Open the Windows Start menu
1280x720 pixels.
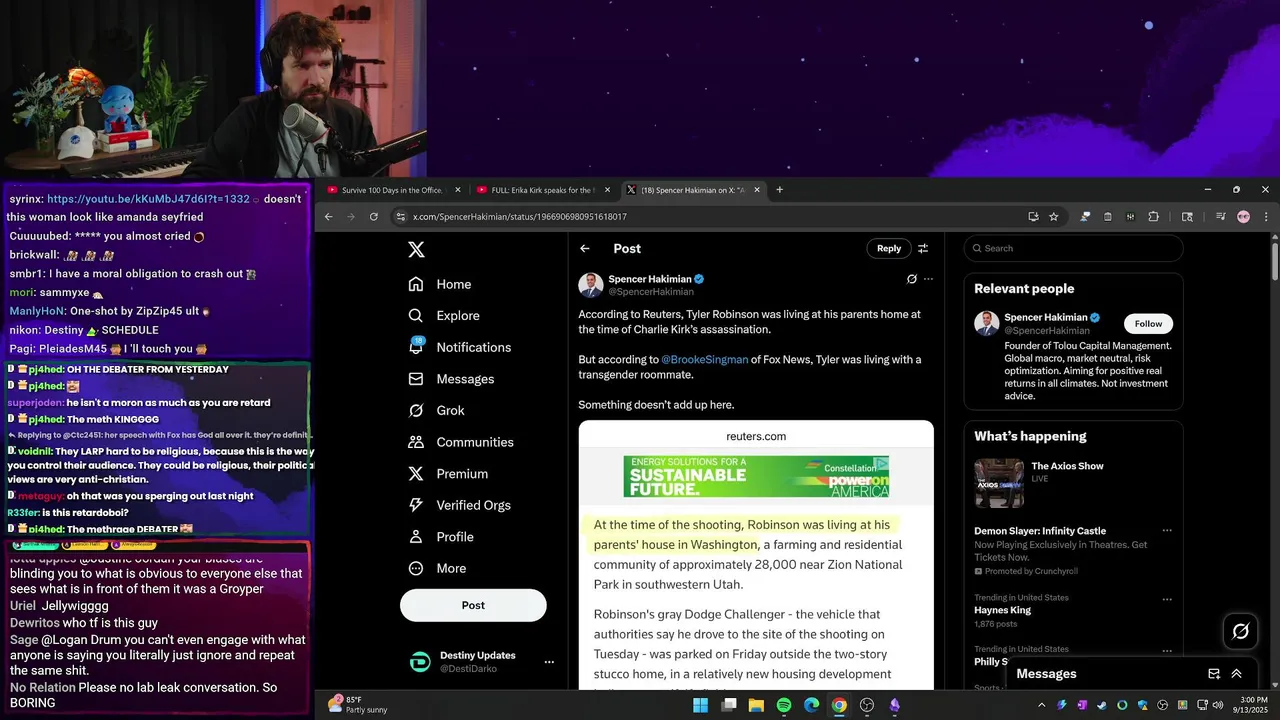click(x=700, y=705)
